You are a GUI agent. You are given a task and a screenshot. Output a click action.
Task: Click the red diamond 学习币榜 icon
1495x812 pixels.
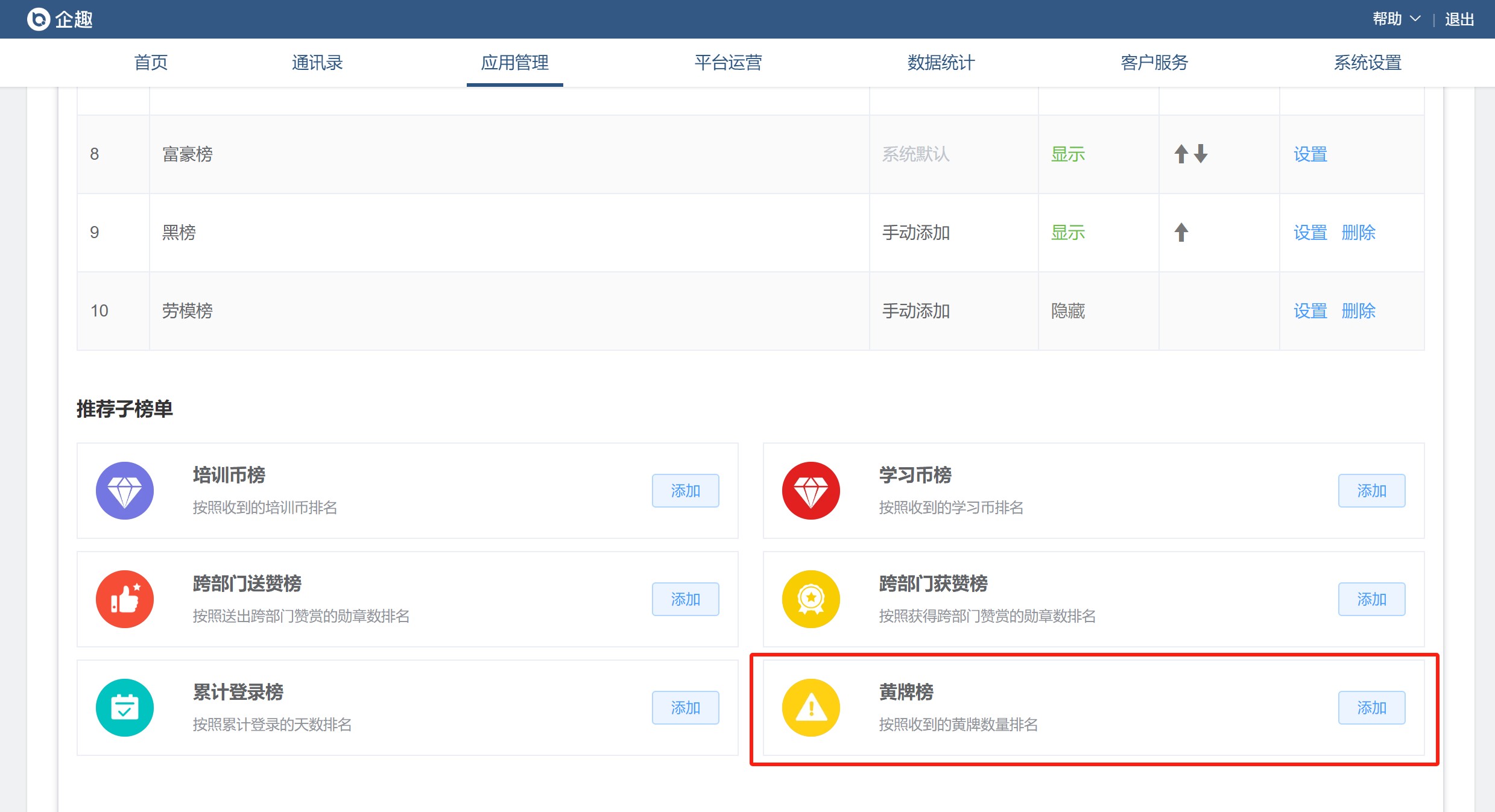[x=811, y=491]
